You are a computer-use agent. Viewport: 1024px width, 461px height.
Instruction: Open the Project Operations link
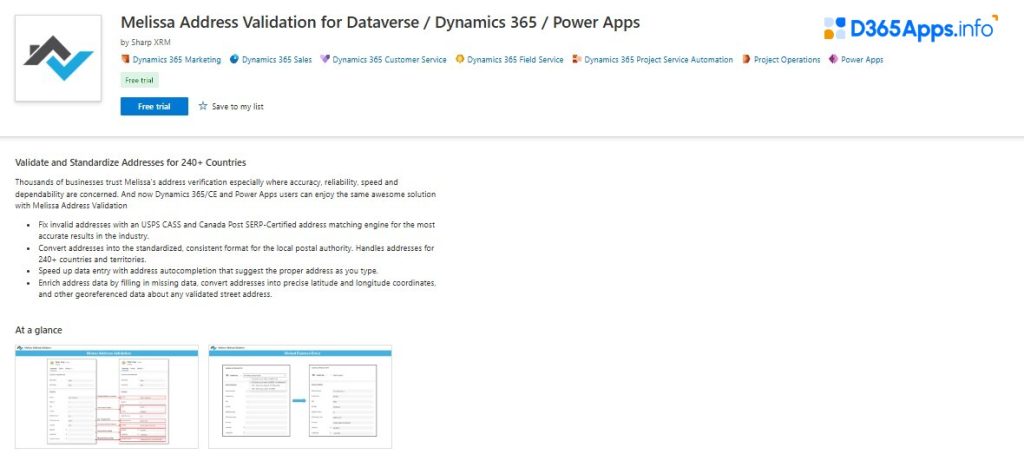pos(787,59)
